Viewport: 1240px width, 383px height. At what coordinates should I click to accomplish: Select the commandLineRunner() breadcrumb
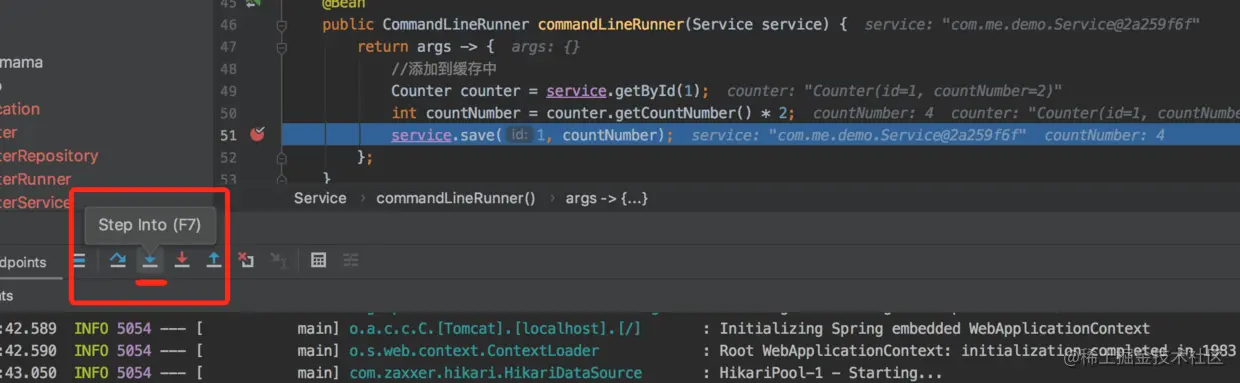(x=456, y=198)
